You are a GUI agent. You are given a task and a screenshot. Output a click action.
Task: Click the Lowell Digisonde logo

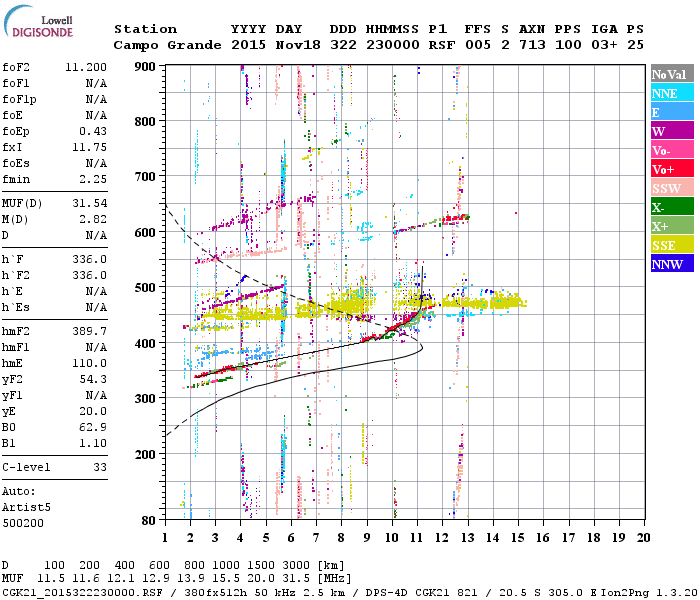tap(38, 21)
